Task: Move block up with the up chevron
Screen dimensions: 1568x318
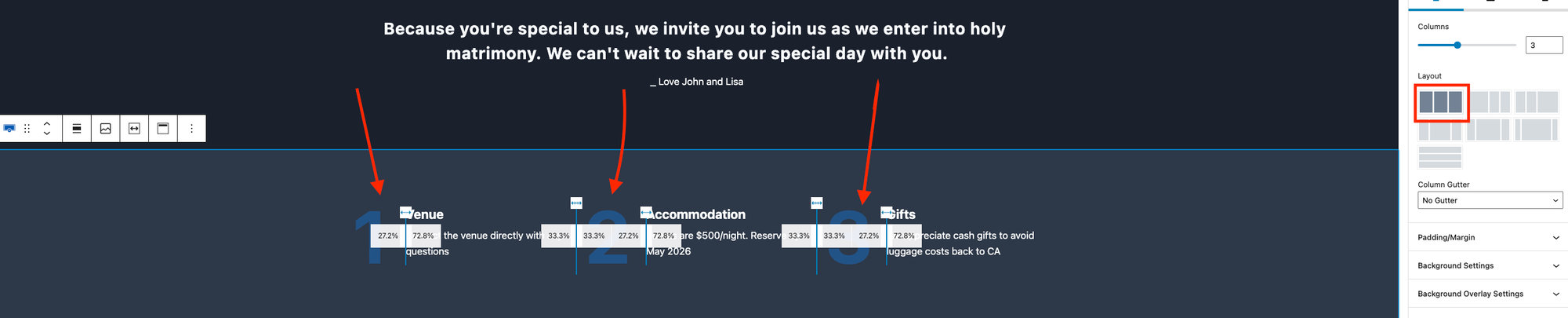Action: coord(47,123)
